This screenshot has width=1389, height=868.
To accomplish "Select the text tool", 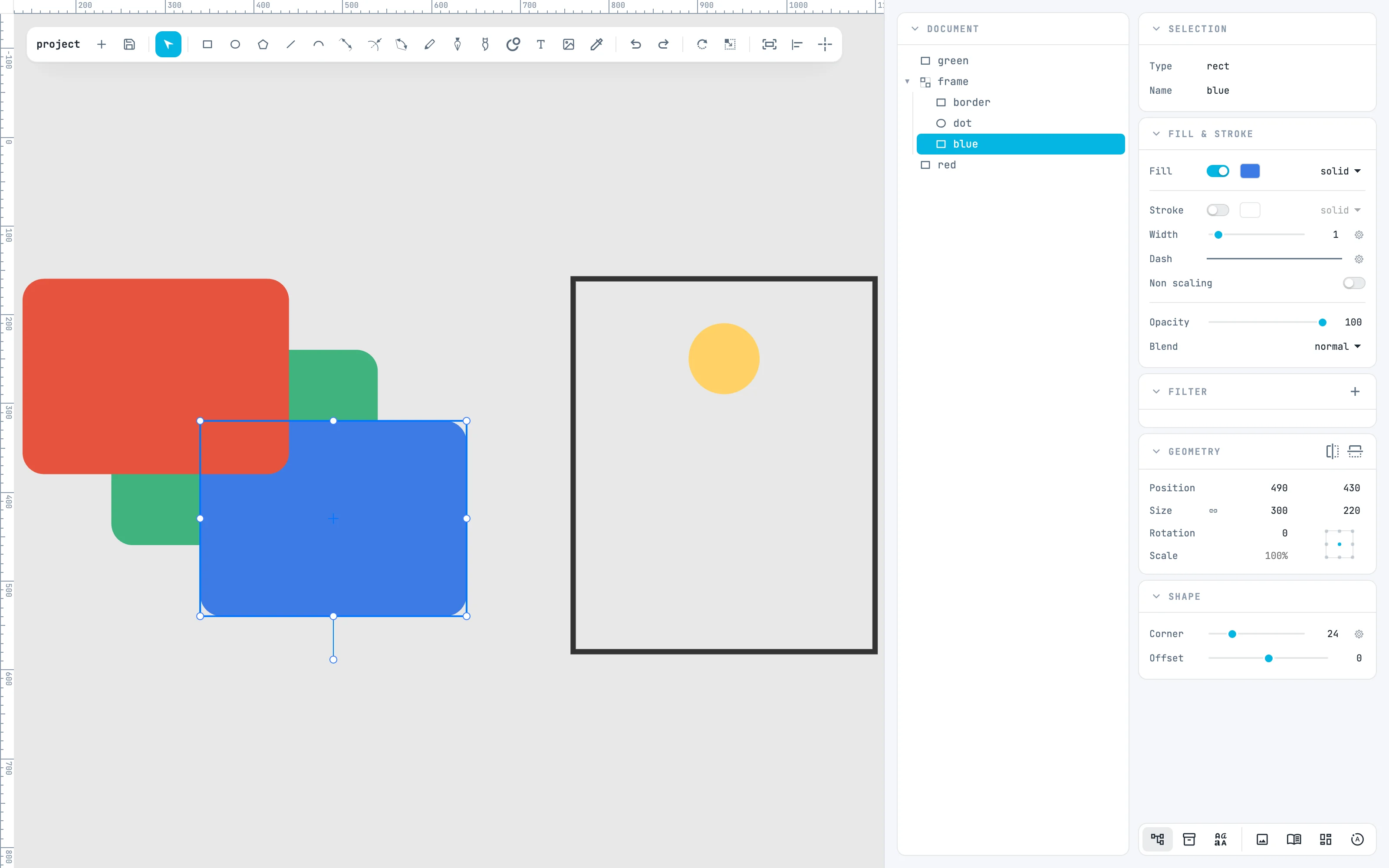I will [541, 44].
